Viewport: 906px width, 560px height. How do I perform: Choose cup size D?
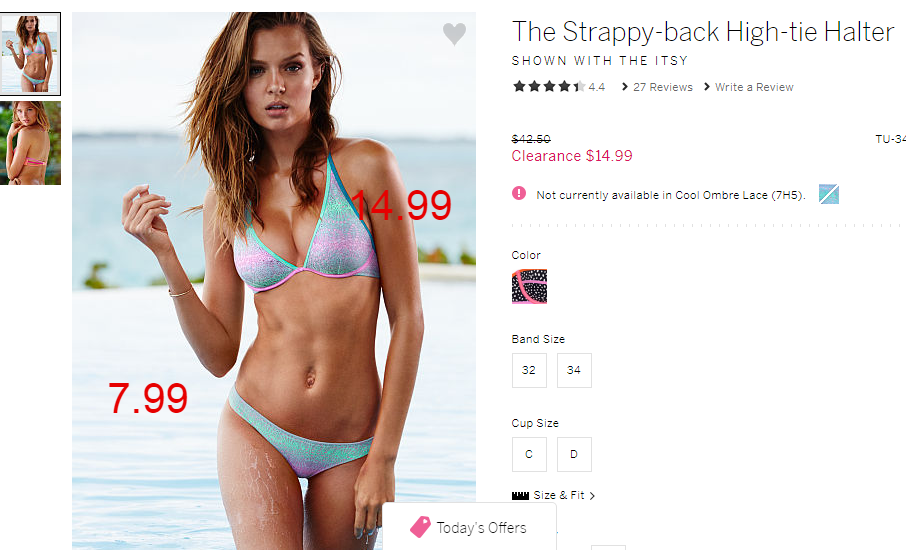[574, 454]
